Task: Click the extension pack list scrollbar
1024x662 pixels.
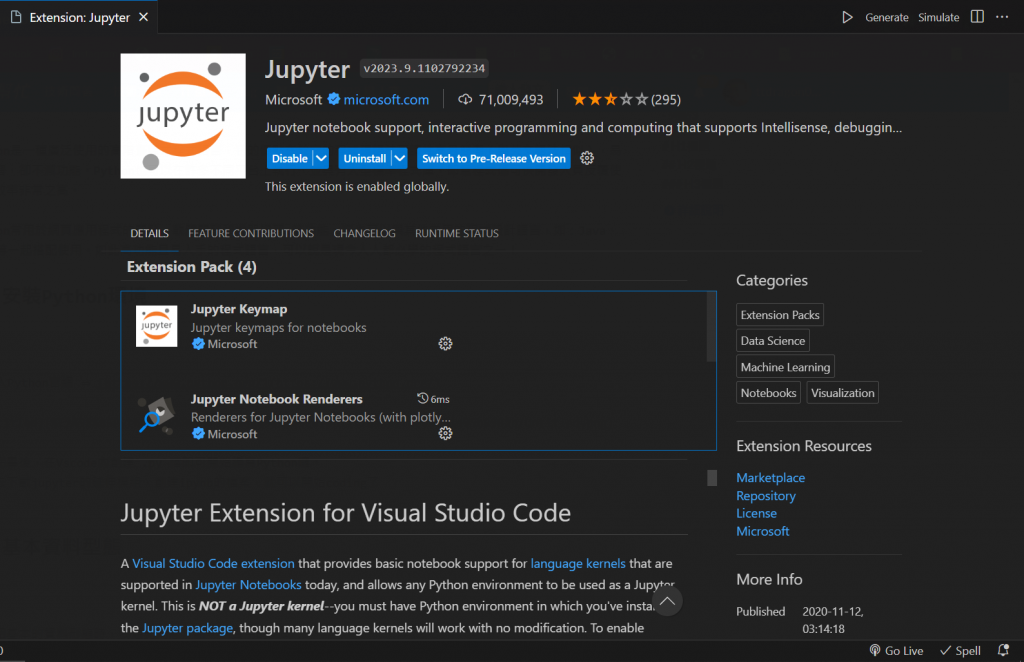Action: coord(711,327)
